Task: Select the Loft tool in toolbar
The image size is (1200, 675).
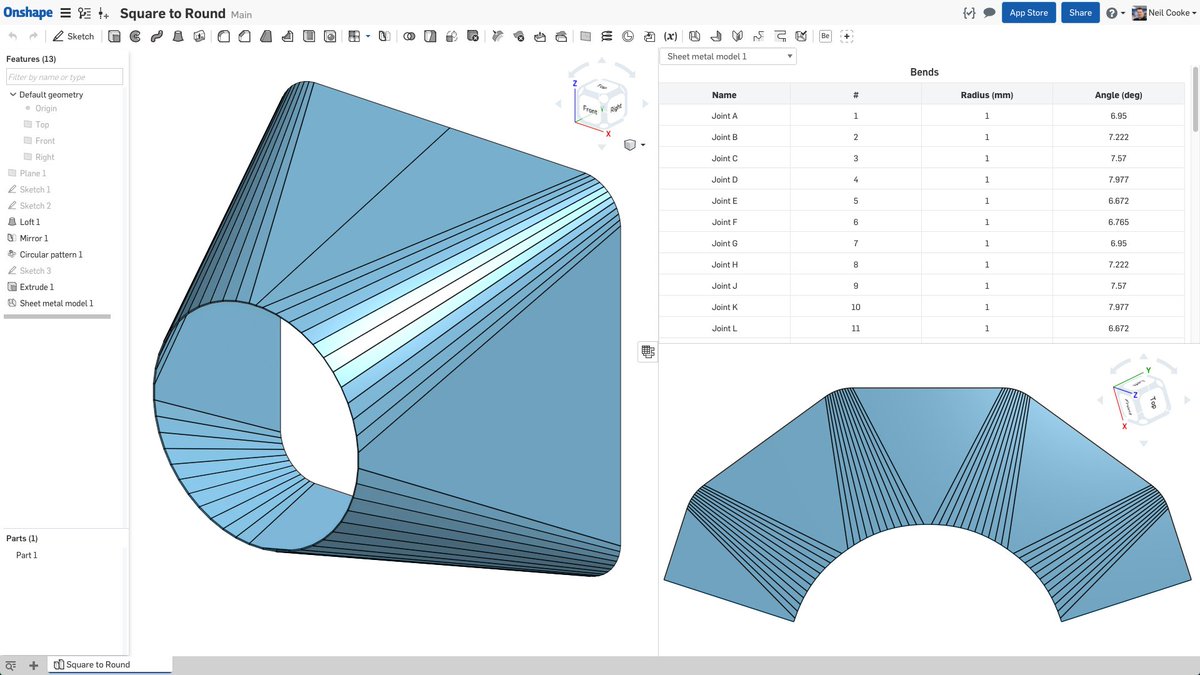Action: [x=177, y=36]
